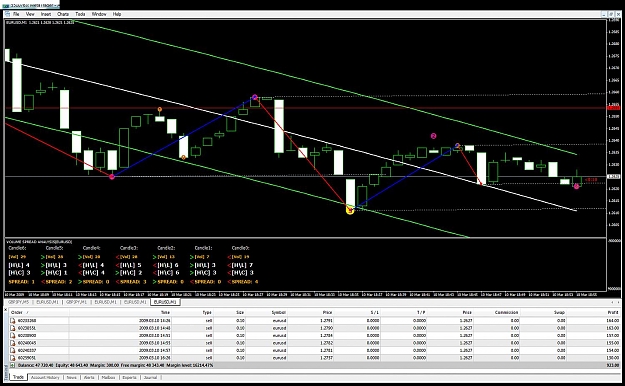The height and width of the screenshot is (386, 625).
Task: Click the profit value 164.00
Action: point(613,320)
